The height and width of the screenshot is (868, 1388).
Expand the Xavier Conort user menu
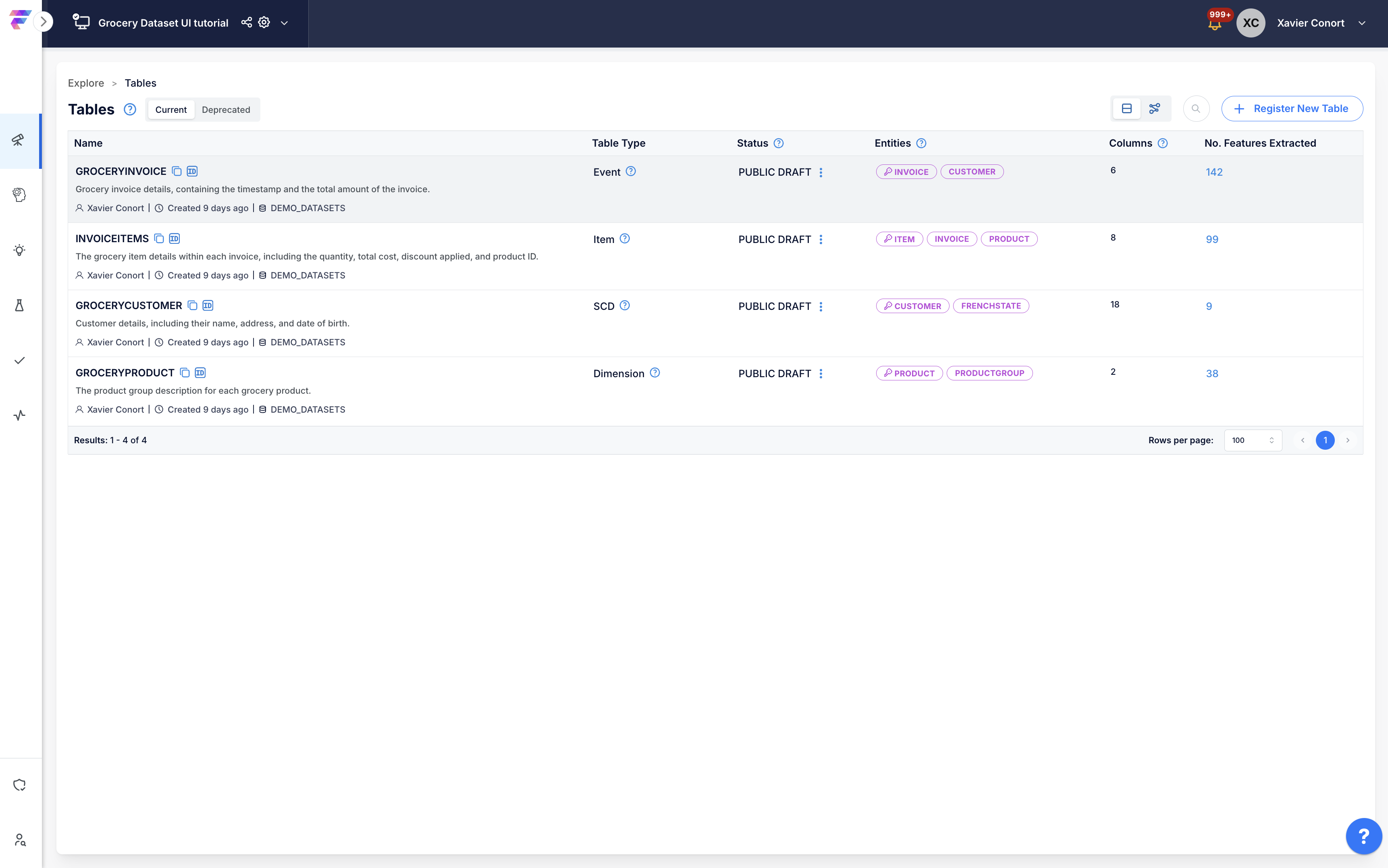(1361, 23)
